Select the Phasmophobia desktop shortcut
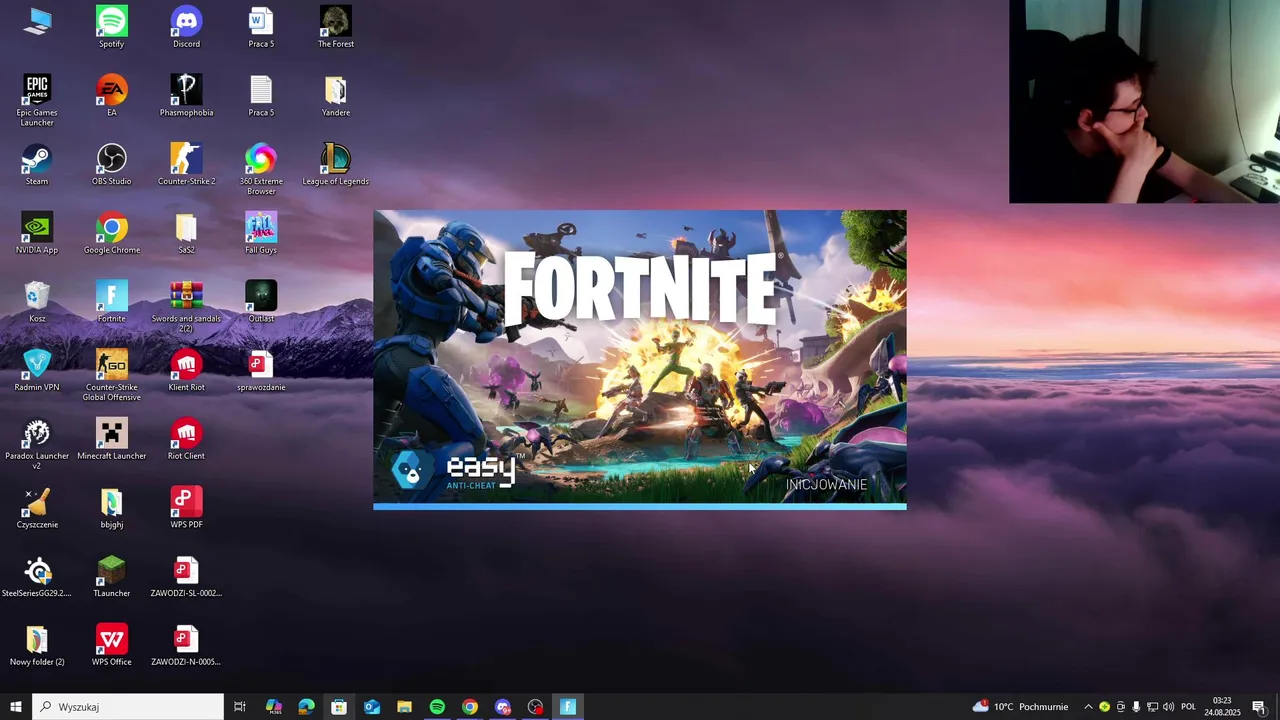 tap(186, 96)
